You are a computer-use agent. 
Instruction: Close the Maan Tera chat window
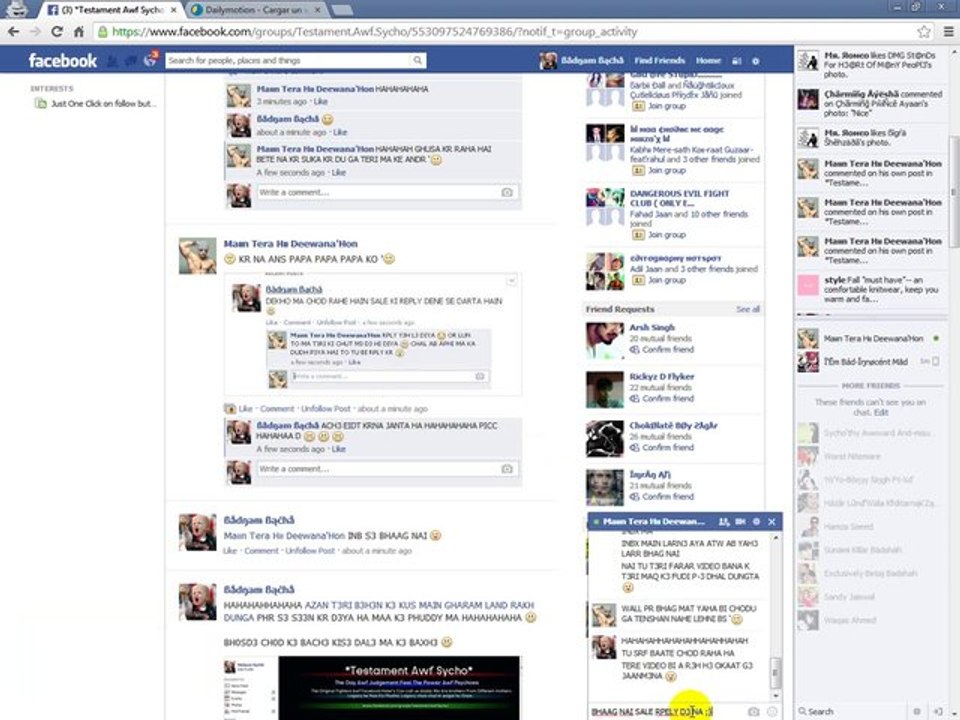[x=771, y=522]
